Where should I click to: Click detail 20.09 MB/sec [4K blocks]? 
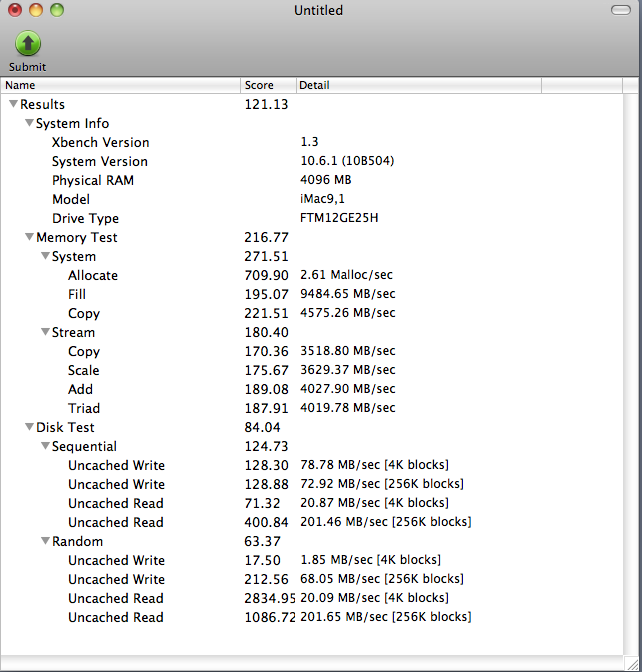(x=375, y=598)
